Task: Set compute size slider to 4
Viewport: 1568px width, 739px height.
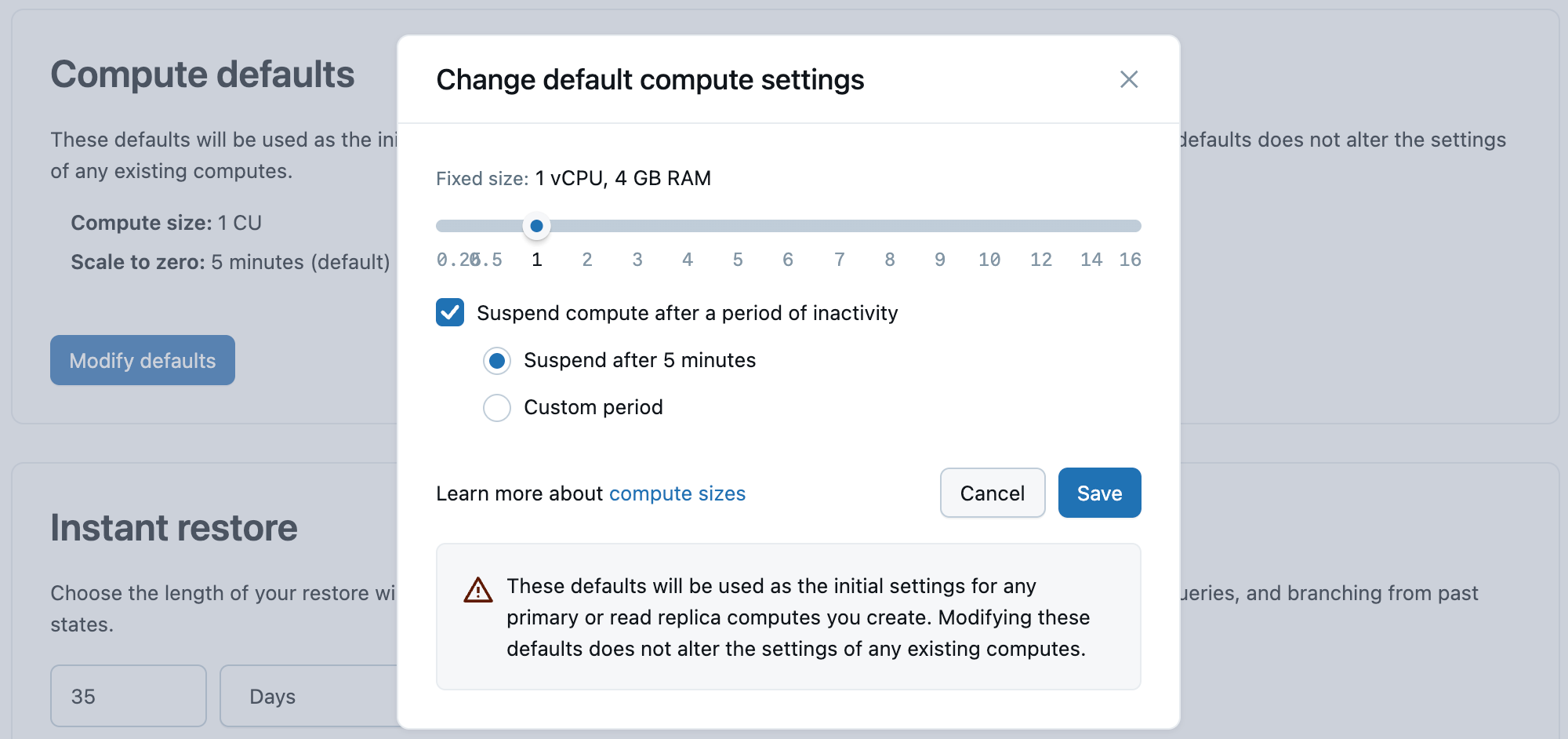Action: pyautogui.click(x=688, y=226)
